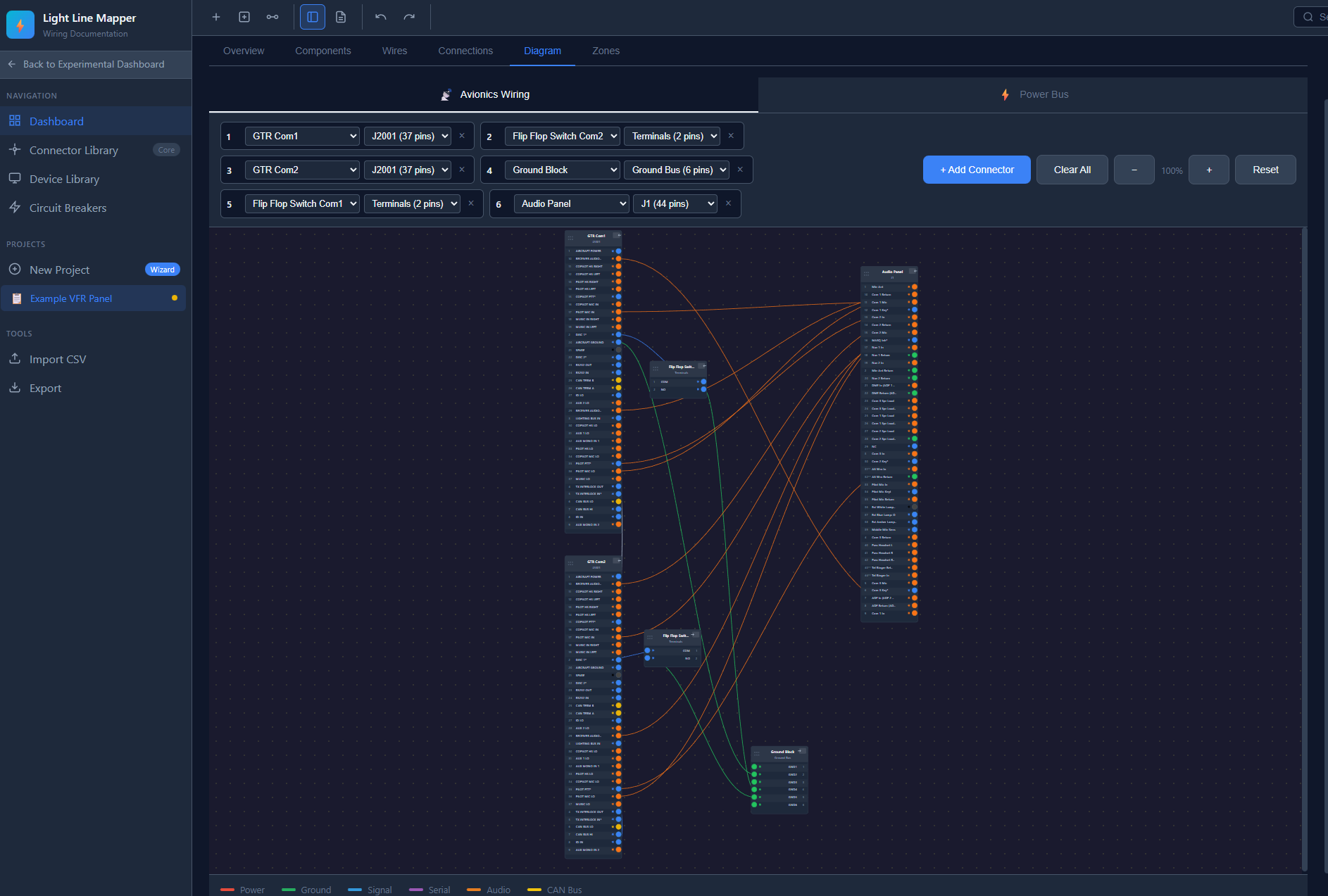Remove connector row 2 with the × control
Image resolution: width=1328 pixels, height=896 pixels.
(731, 135)
